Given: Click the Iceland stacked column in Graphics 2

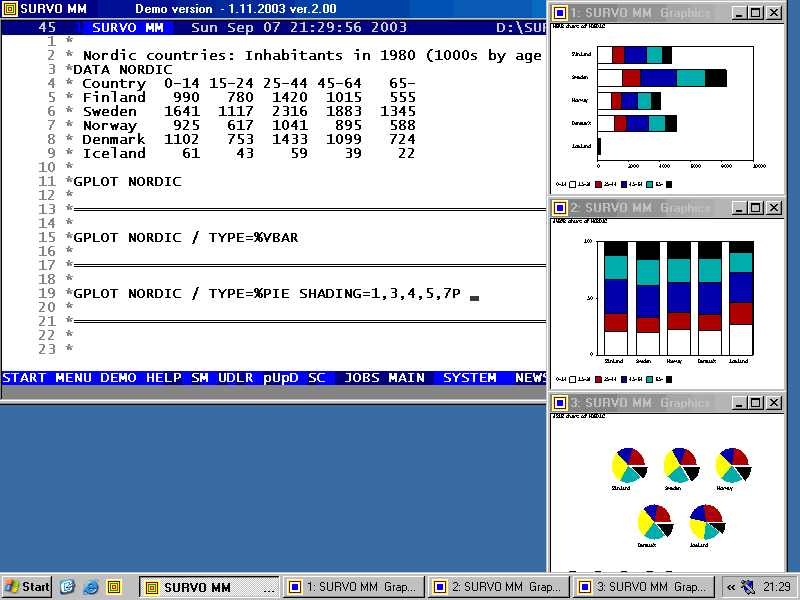Looking at the screenshot, I should coord(741,298).
